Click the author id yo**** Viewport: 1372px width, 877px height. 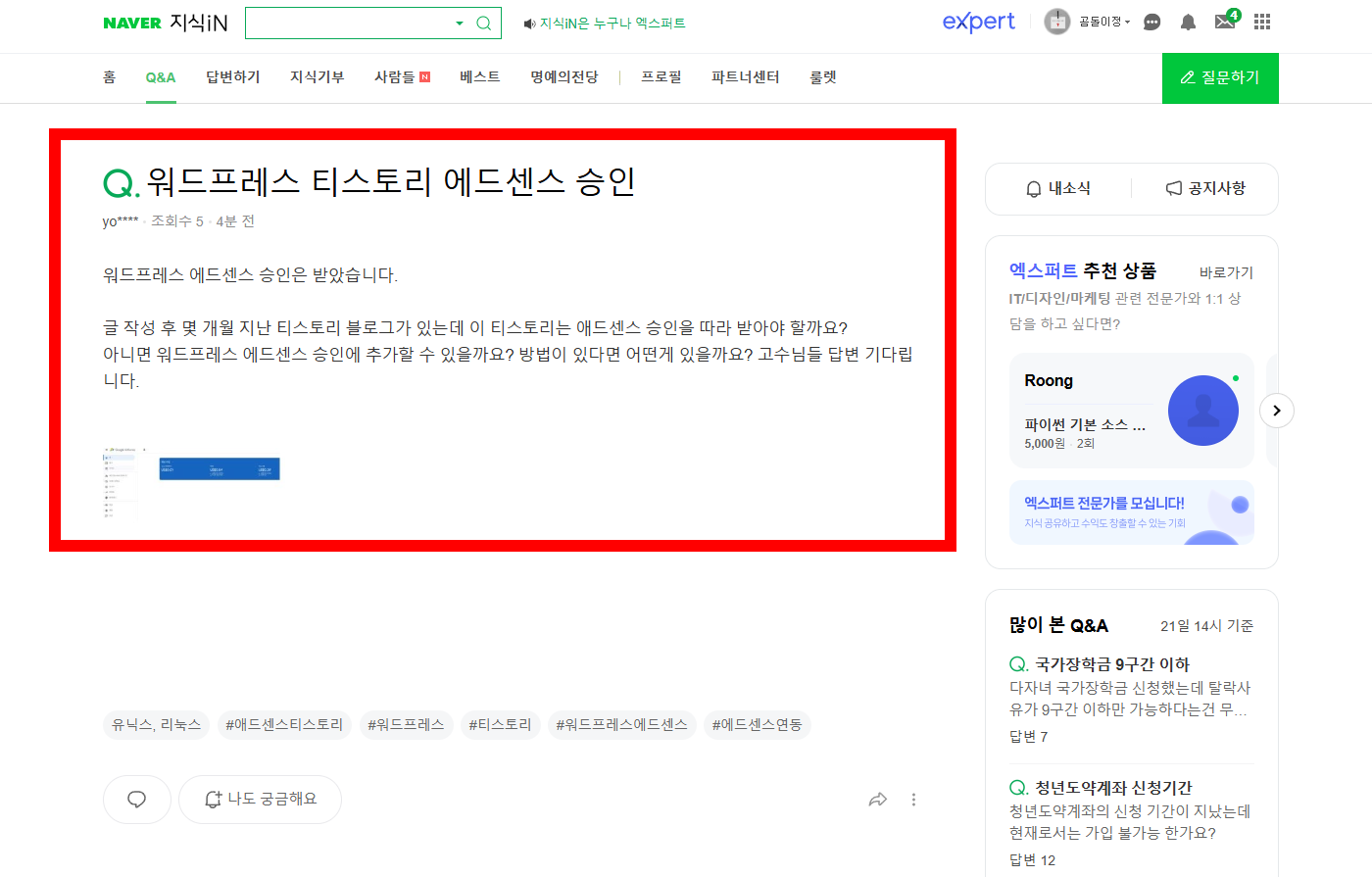tap(121, 221)
